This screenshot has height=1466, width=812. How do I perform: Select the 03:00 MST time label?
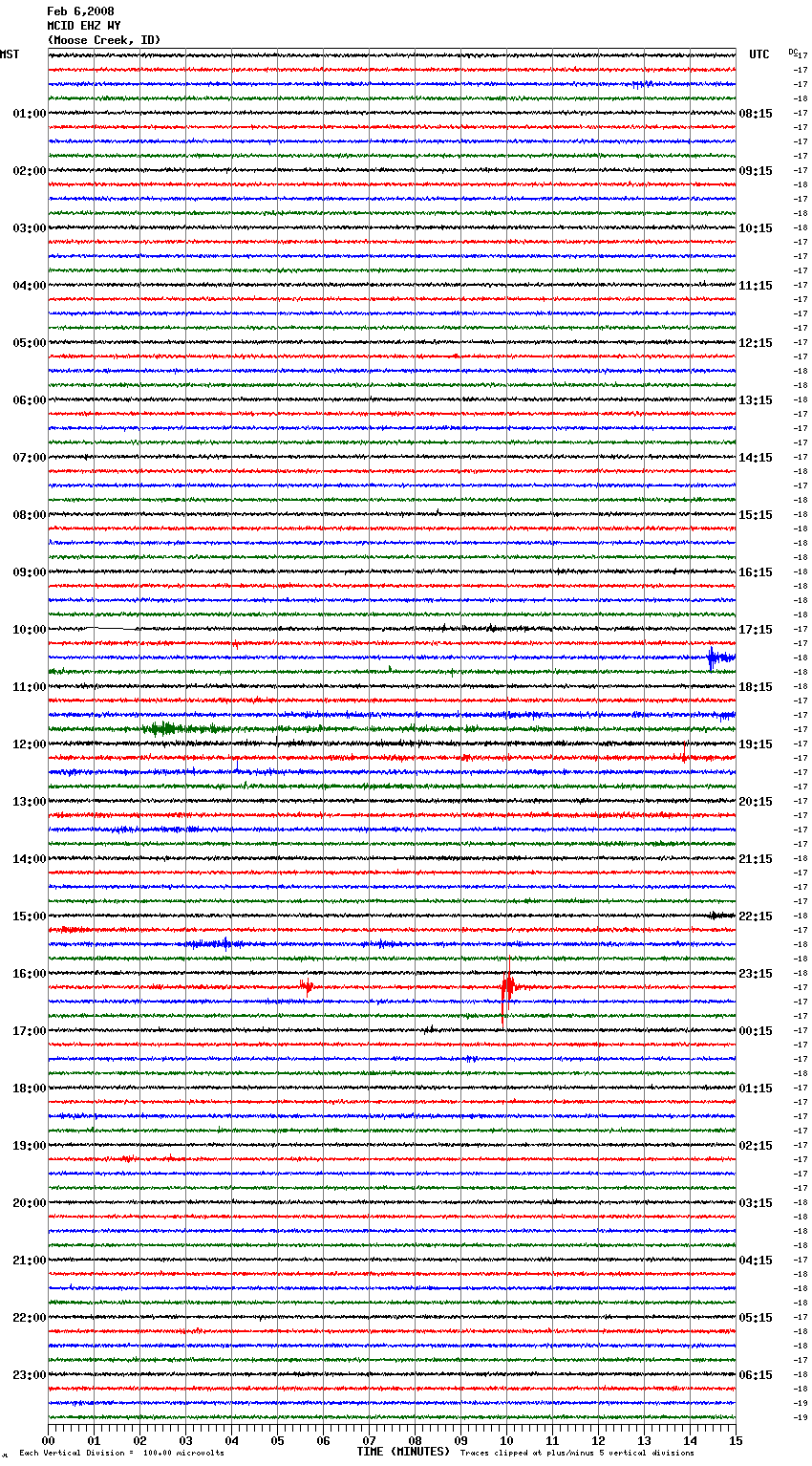click(x=30, y=228)
